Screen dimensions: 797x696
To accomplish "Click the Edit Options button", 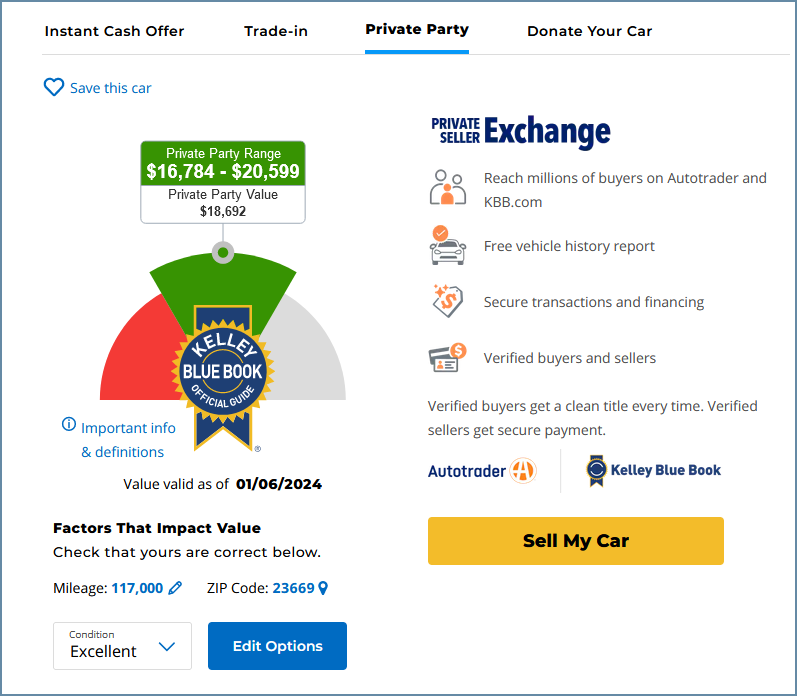I will pyautogui.click(x=278, y=646).
